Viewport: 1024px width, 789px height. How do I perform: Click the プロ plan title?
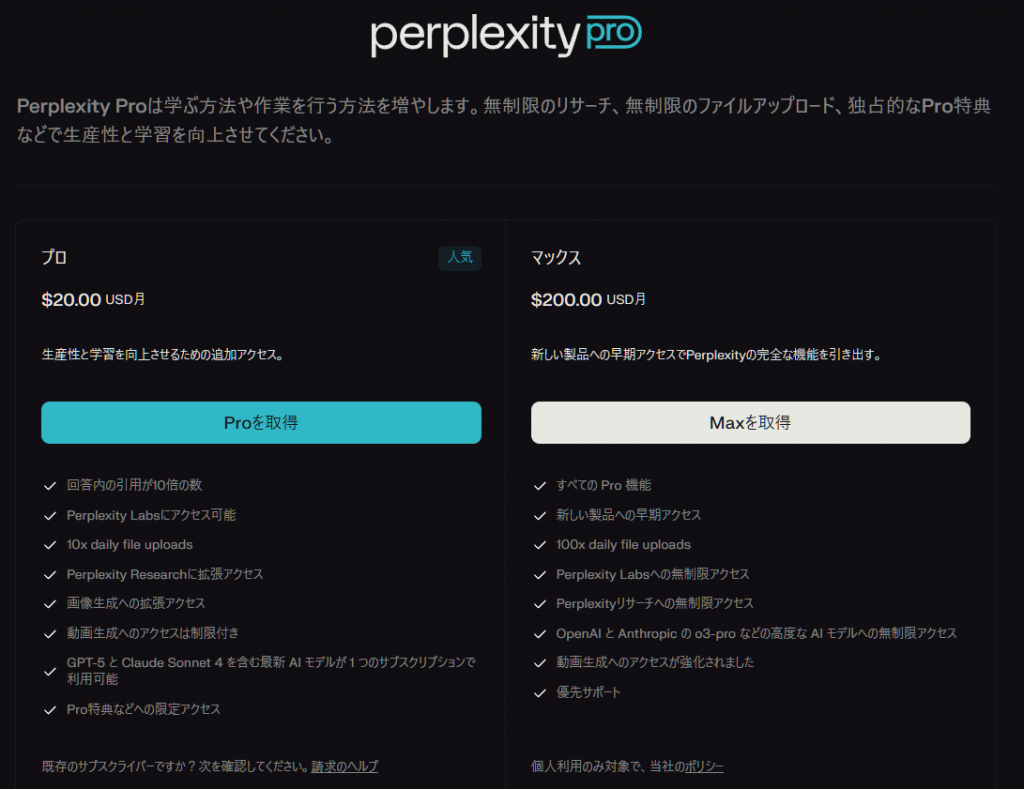click(x=54, y=258)
